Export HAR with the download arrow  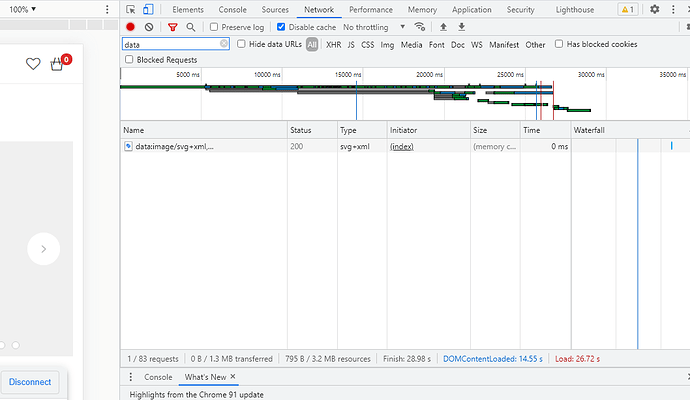pos(461,27)
